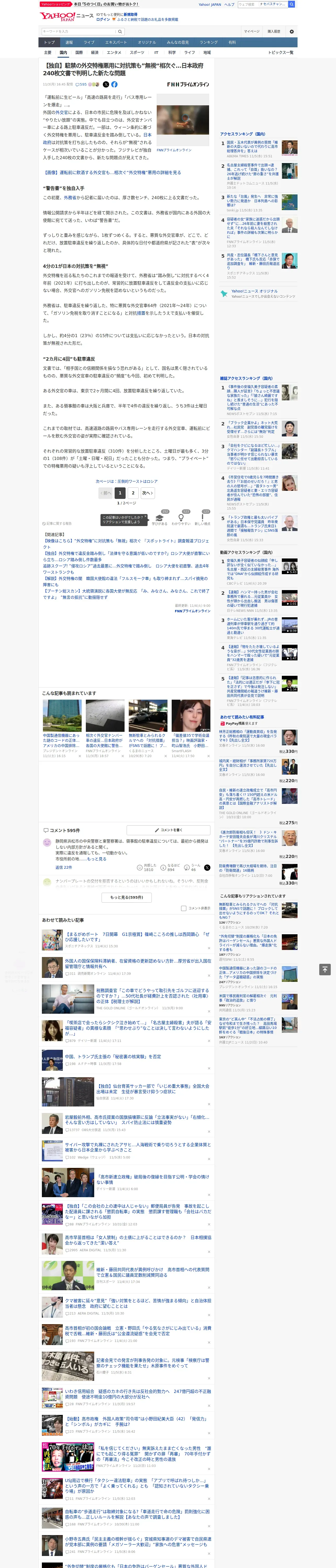Image resolution: width=336 pixels, height=1568 pixels.
Task: Click the comment count 595 icon
Action: (81, 85)
